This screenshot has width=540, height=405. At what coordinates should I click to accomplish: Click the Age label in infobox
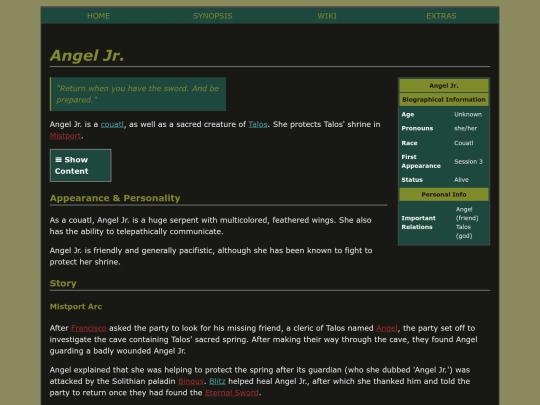(408, 114)
